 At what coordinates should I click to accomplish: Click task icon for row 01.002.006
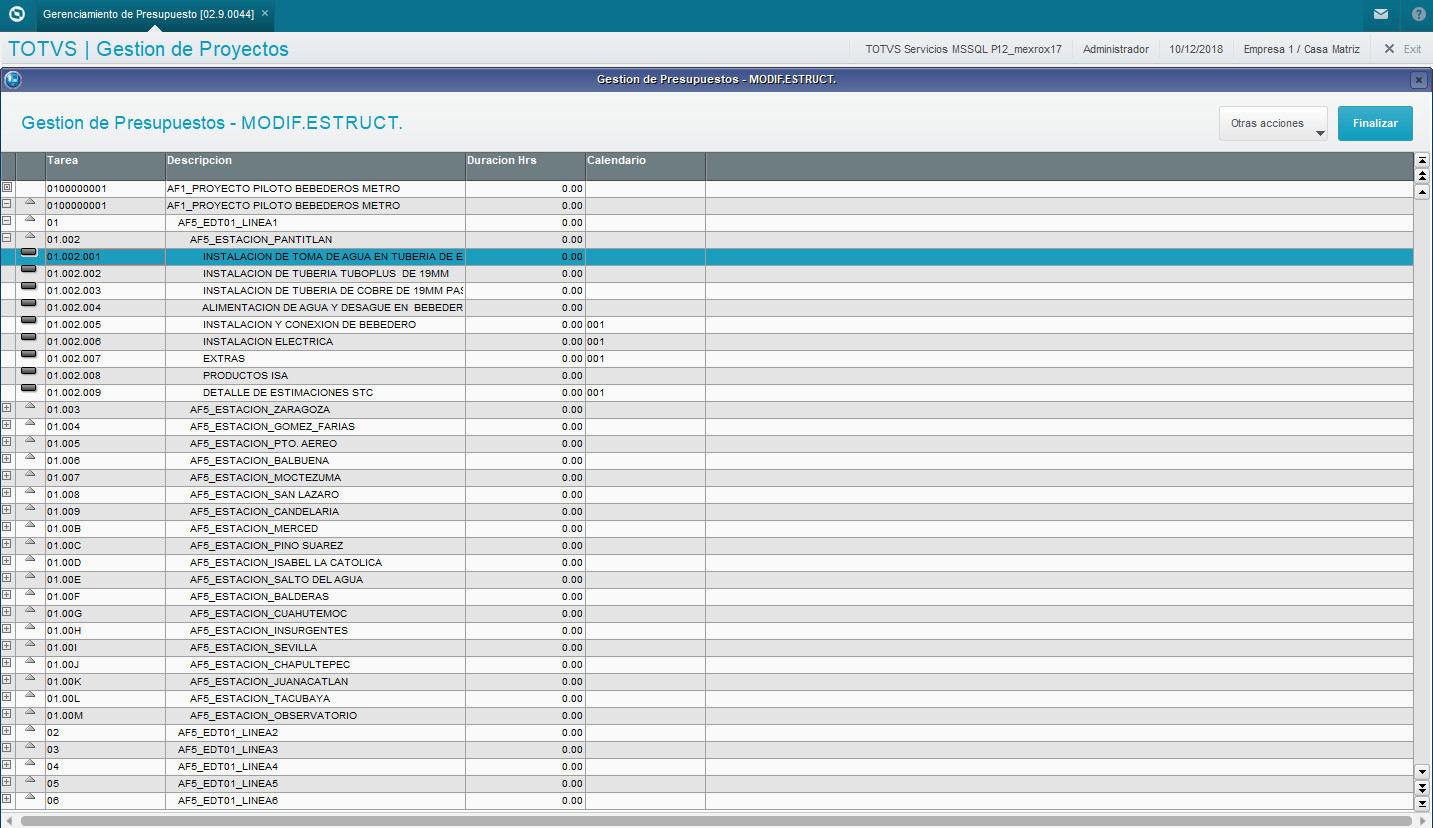point(29,336)
